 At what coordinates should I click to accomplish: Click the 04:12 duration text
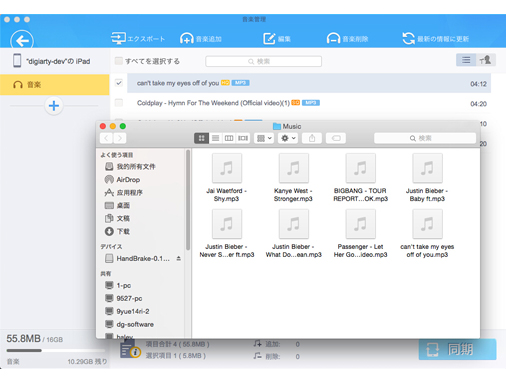[478, 84]
